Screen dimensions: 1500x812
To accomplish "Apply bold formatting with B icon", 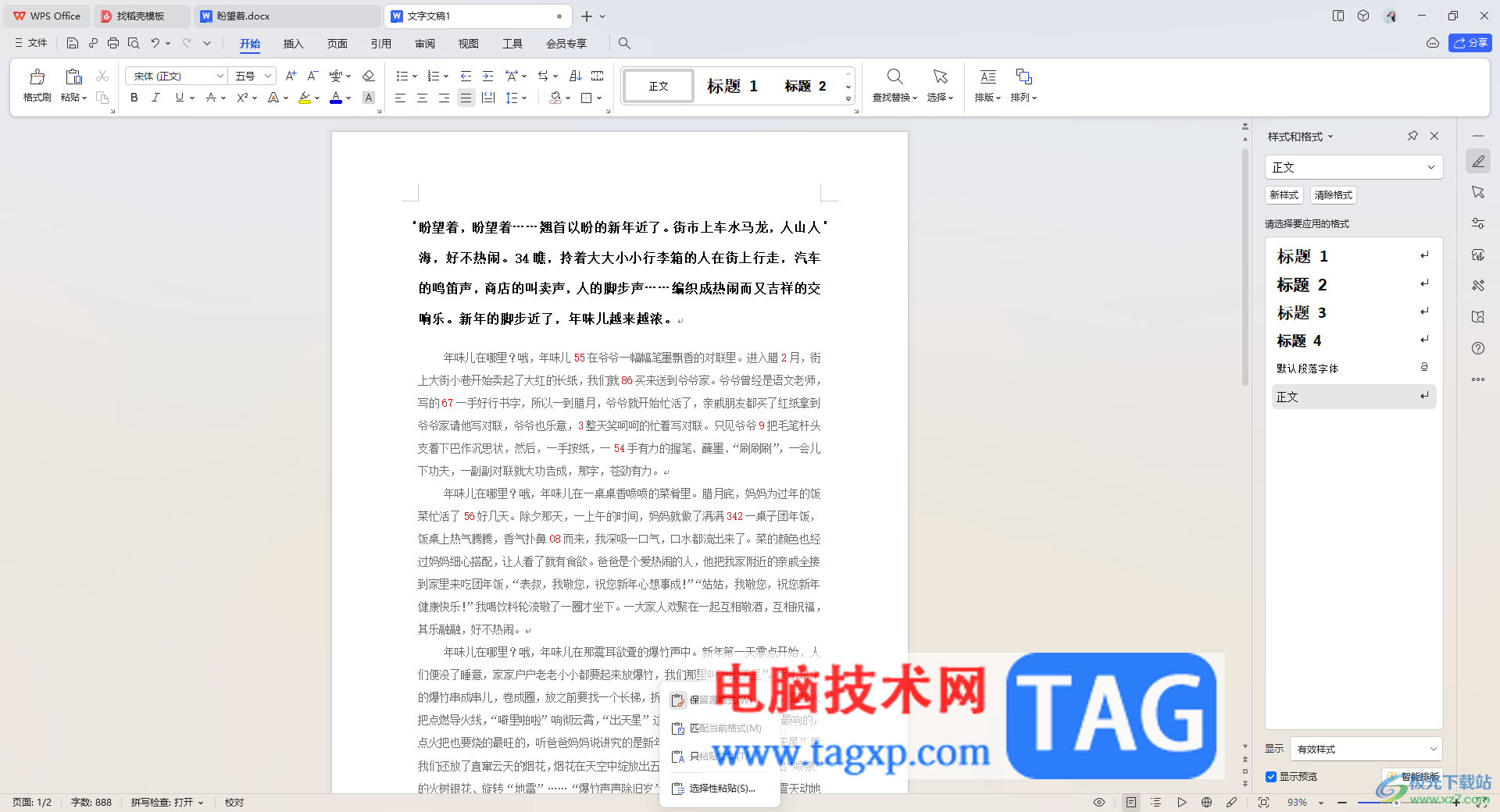I will pos(134,98).
